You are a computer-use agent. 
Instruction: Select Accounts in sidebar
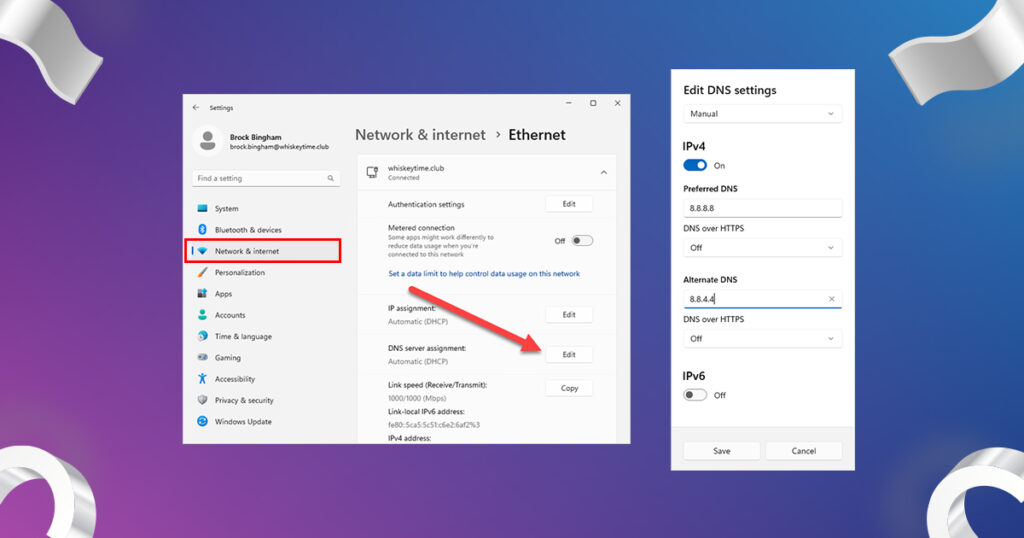pos(230,315)
